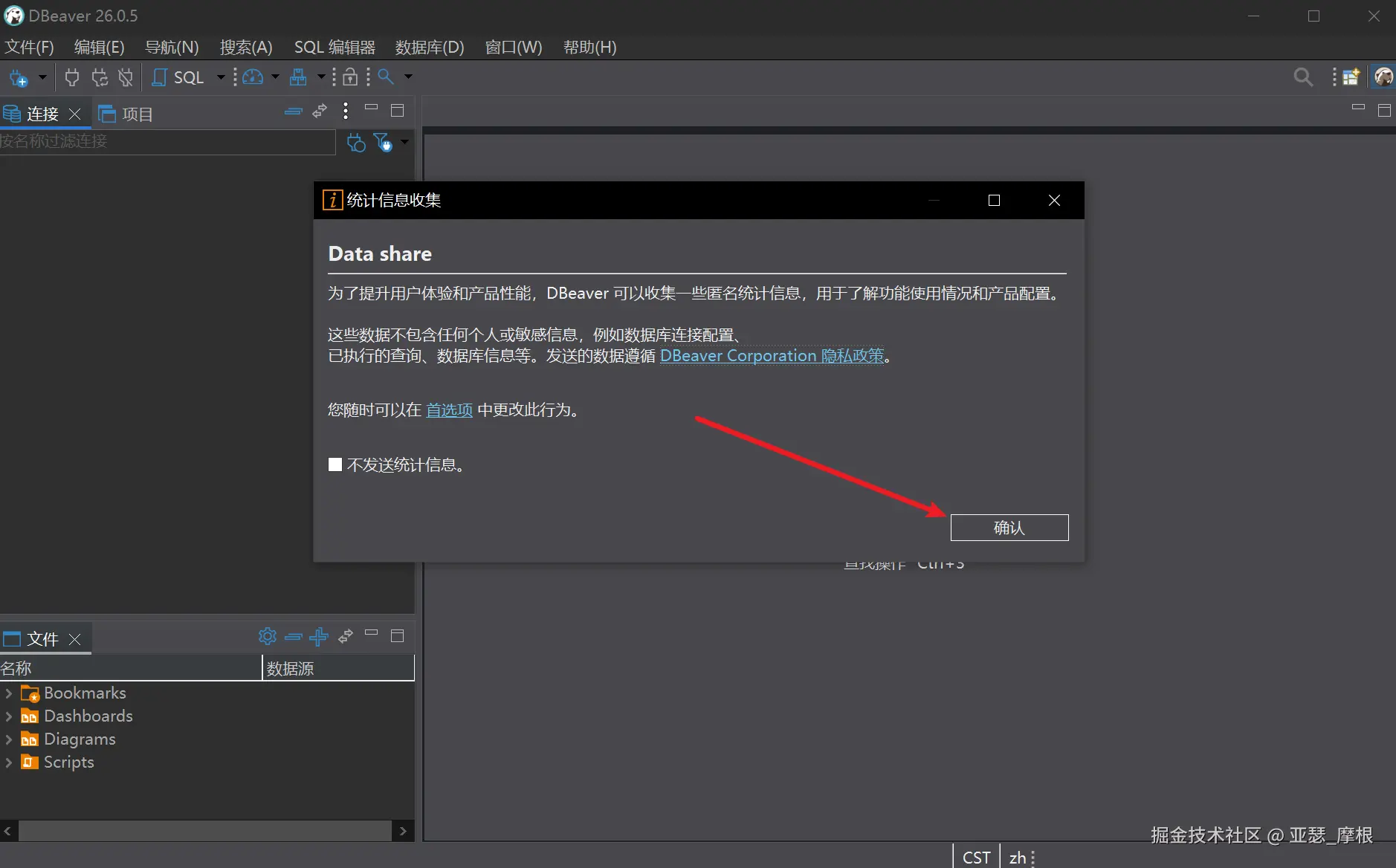
Task: Click the 名称 column header
Action: pos(131,668)
